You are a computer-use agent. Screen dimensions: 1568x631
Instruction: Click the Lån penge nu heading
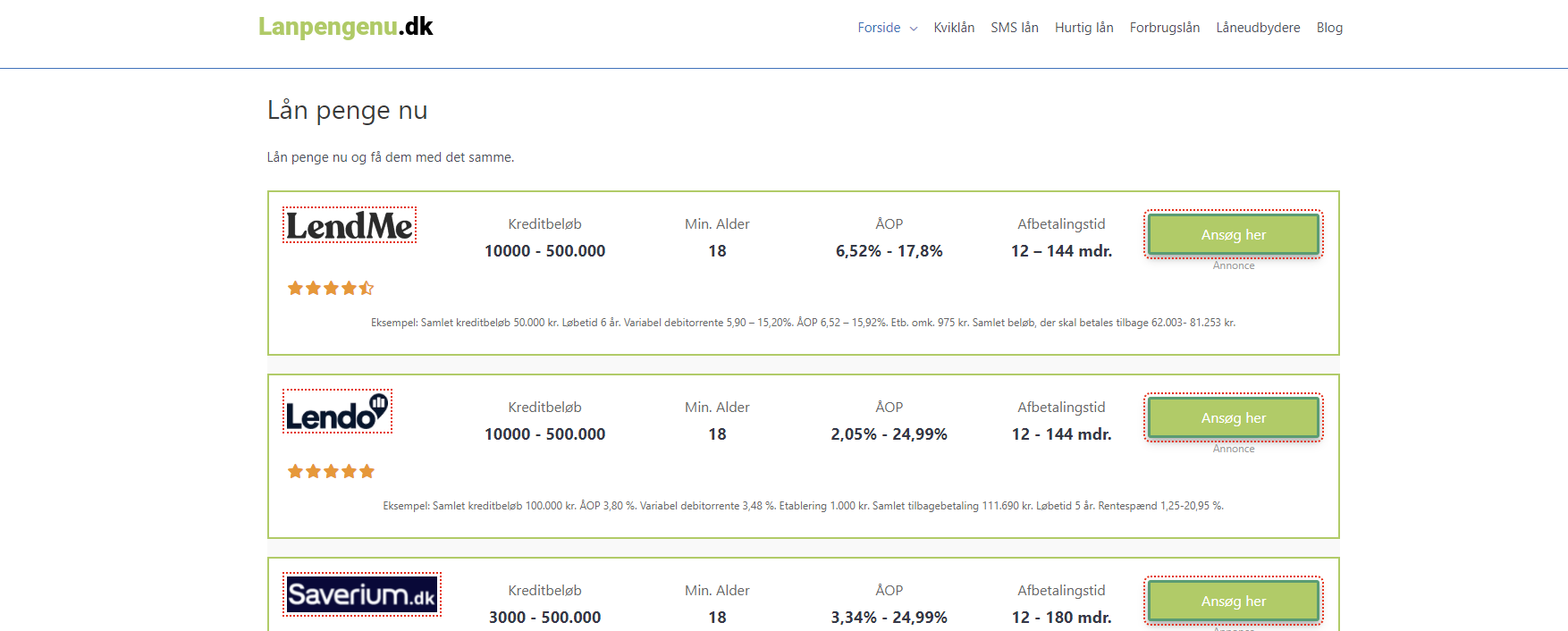click(347, 110)
